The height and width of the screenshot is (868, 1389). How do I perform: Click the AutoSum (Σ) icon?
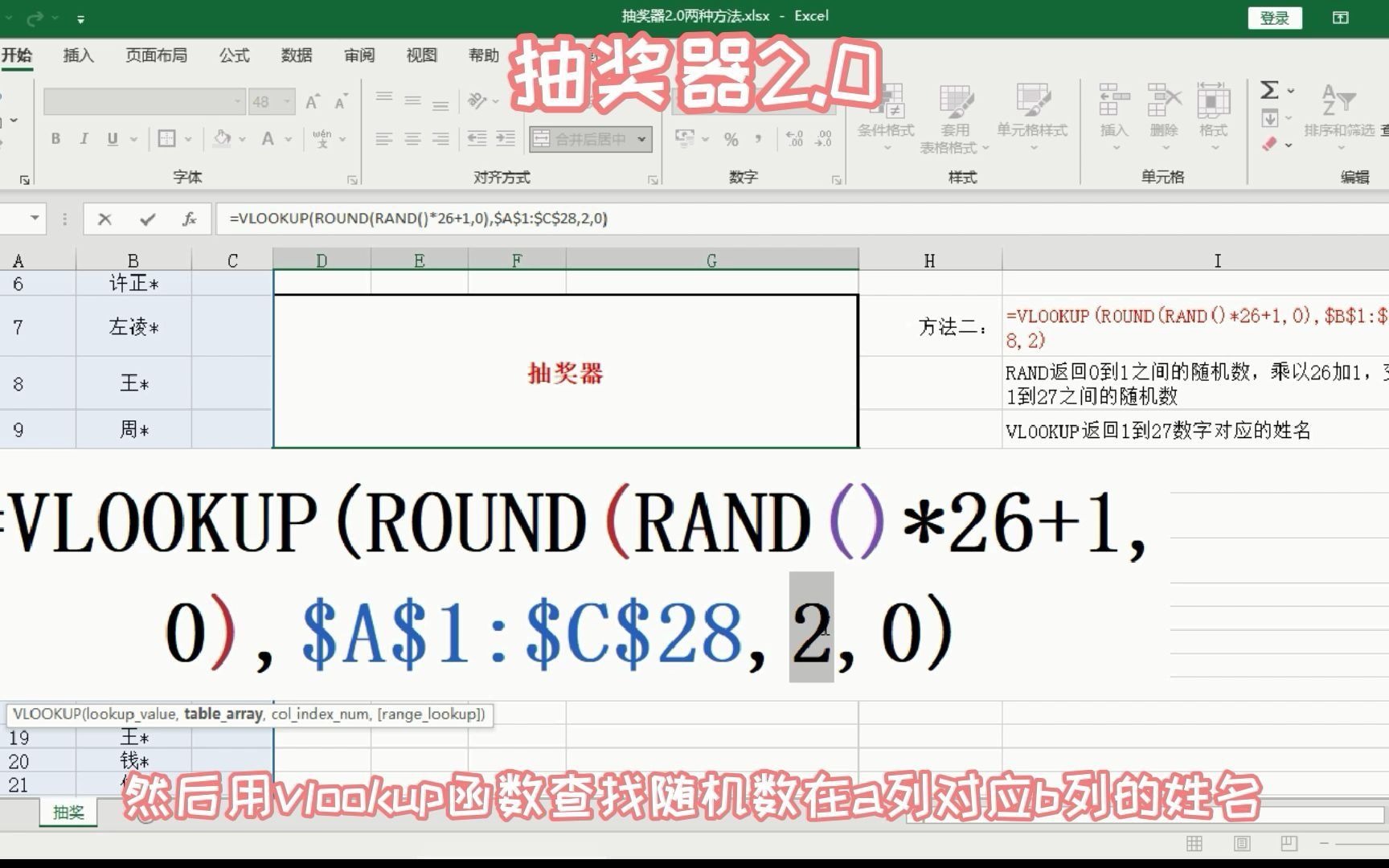1268,91
